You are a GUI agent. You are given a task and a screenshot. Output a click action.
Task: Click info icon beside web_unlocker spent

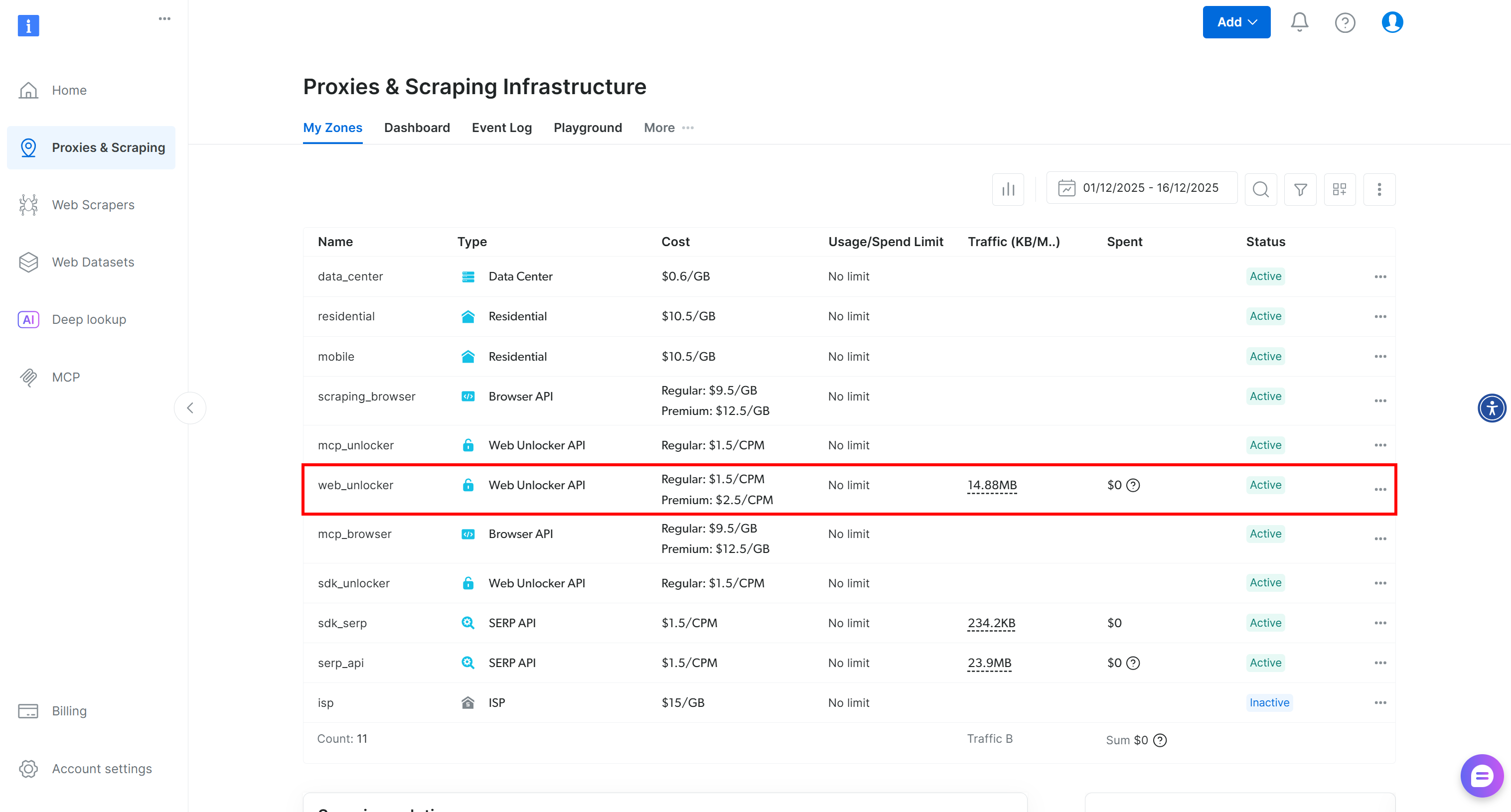pyautogui.click(x=1133, y=485)
